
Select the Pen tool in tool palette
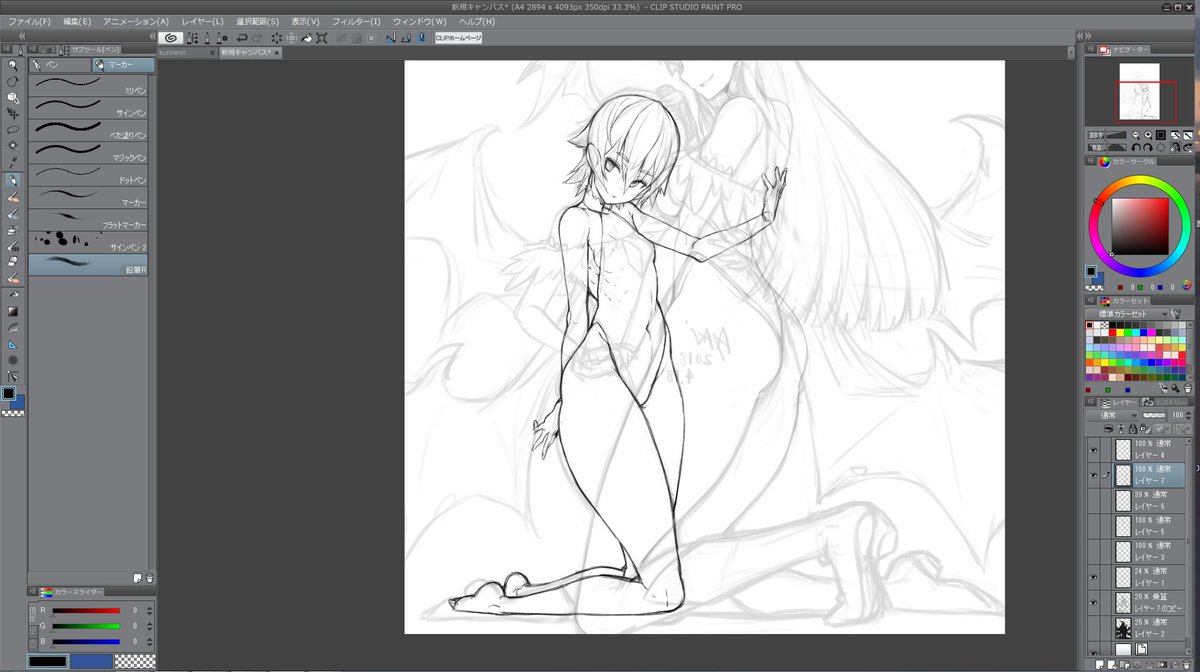(11, 180)
